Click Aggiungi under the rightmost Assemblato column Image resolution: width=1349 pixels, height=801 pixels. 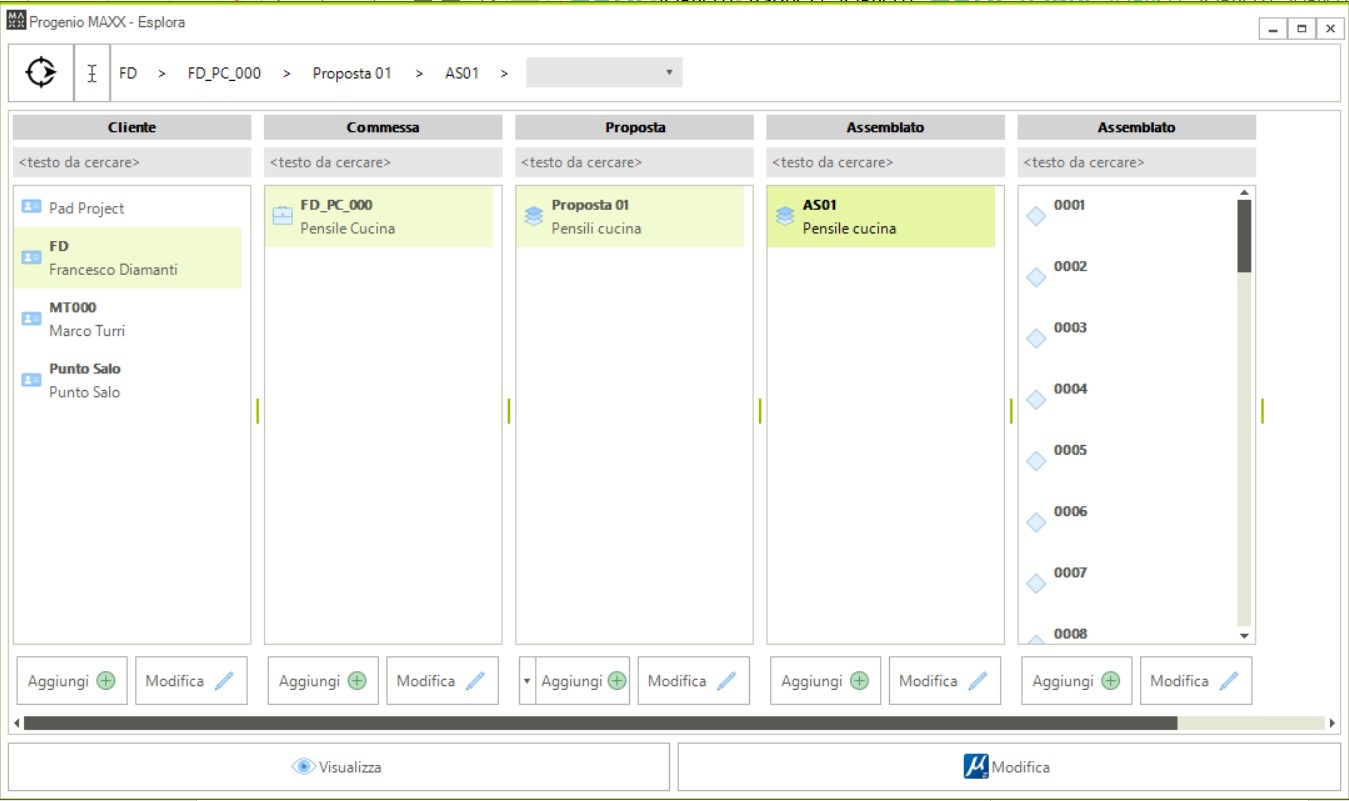(1076, 681)
